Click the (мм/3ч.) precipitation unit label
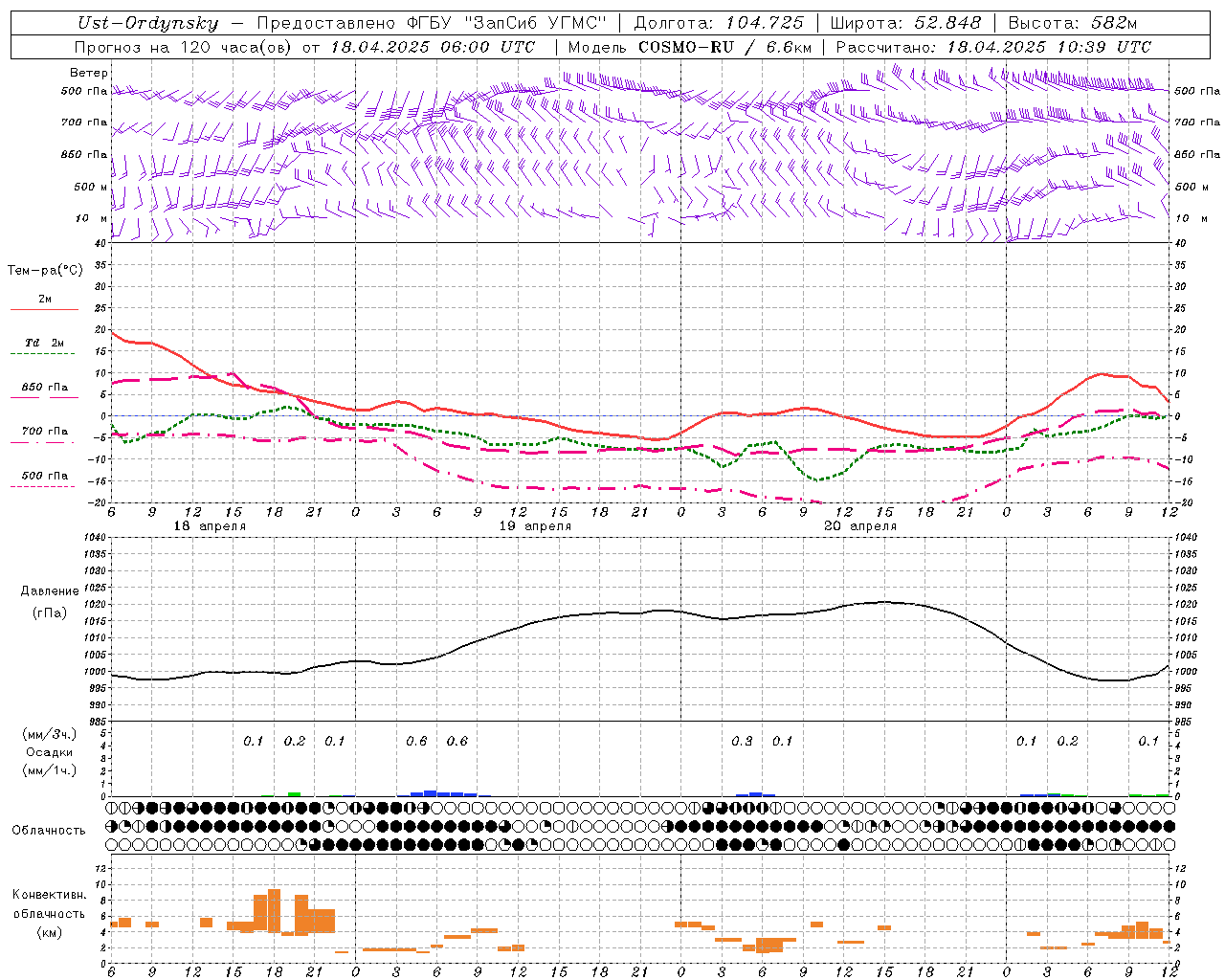The height and width of the screenshot is (980, 1225). tap(49, 734)
